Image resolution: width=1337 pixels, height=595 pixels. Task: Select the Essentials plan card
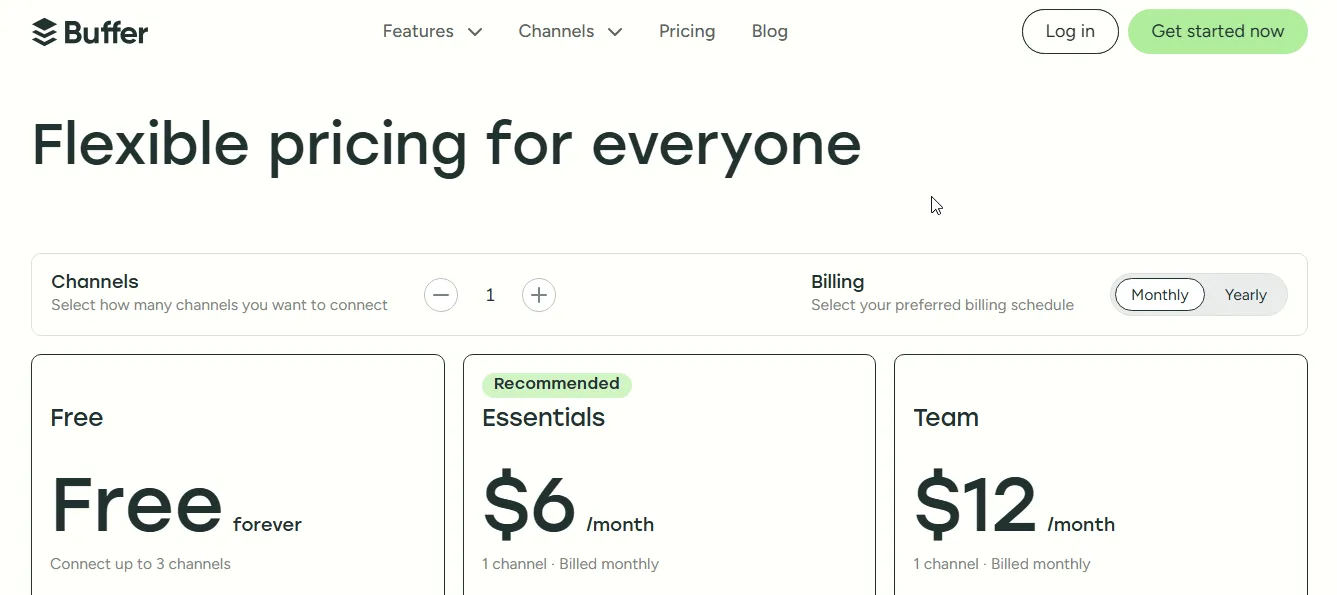tap(669, 475)
